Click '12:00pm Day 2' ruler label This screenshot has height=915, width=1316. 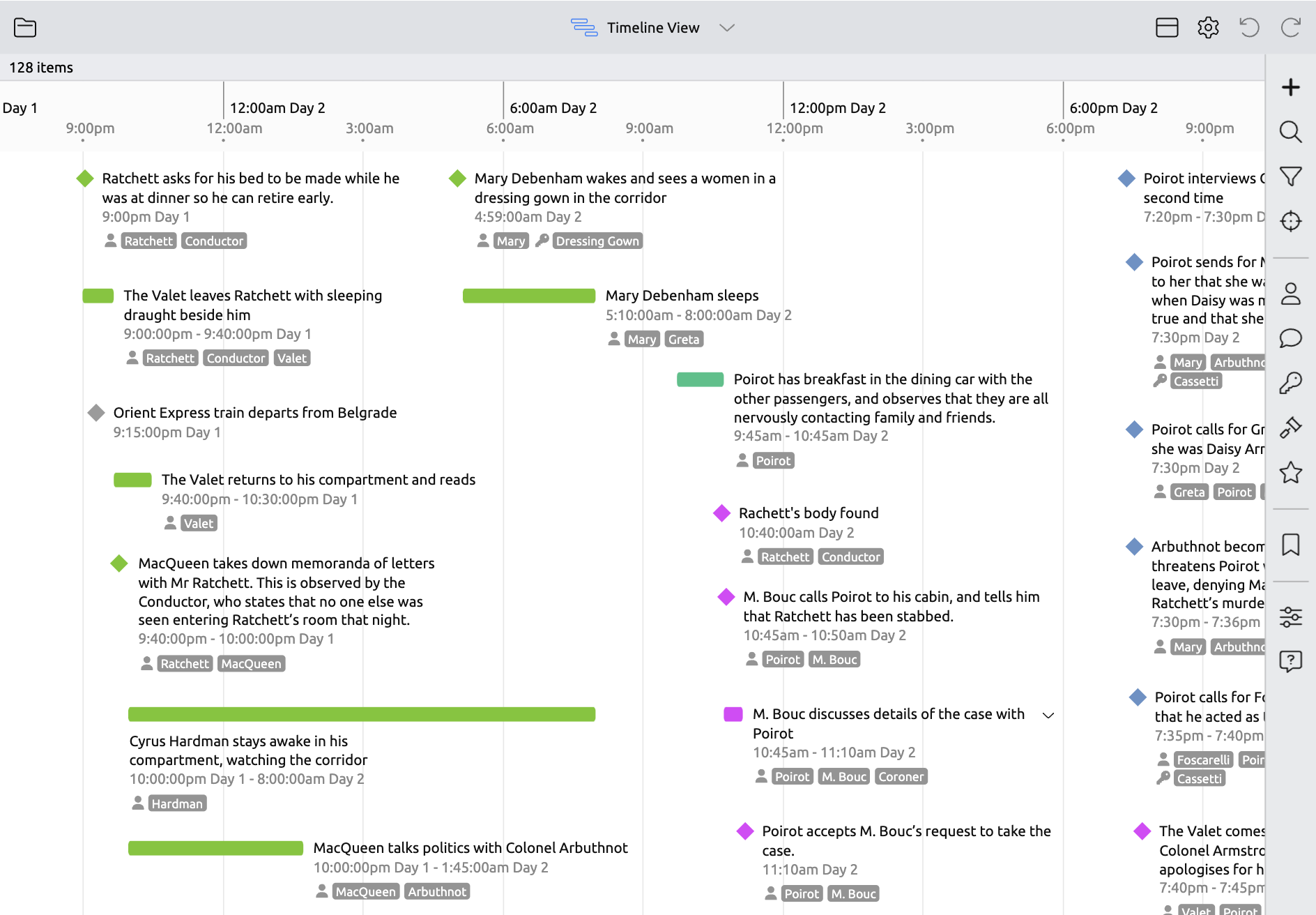[838, 108]
